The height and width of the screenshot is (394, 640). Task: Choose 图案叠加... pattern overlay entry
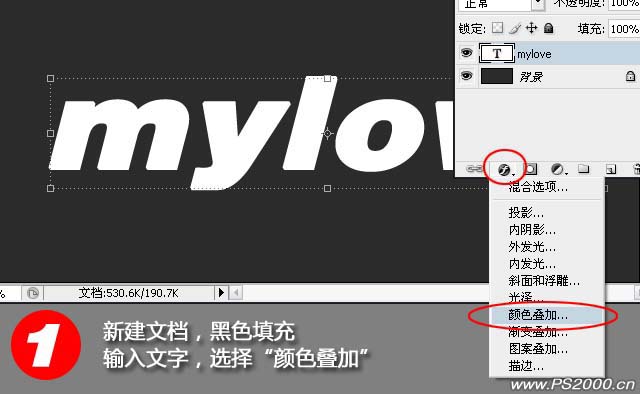pos(538,349)
